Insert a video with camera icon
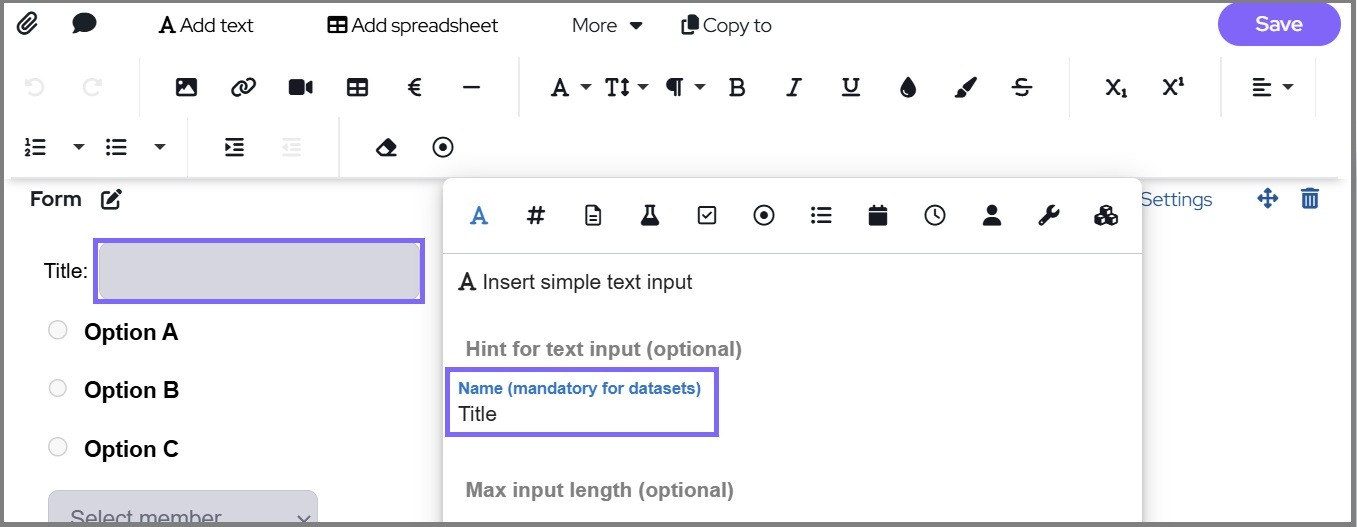Viewport: 1357px width, 527px height. click(x=300, y=88)
